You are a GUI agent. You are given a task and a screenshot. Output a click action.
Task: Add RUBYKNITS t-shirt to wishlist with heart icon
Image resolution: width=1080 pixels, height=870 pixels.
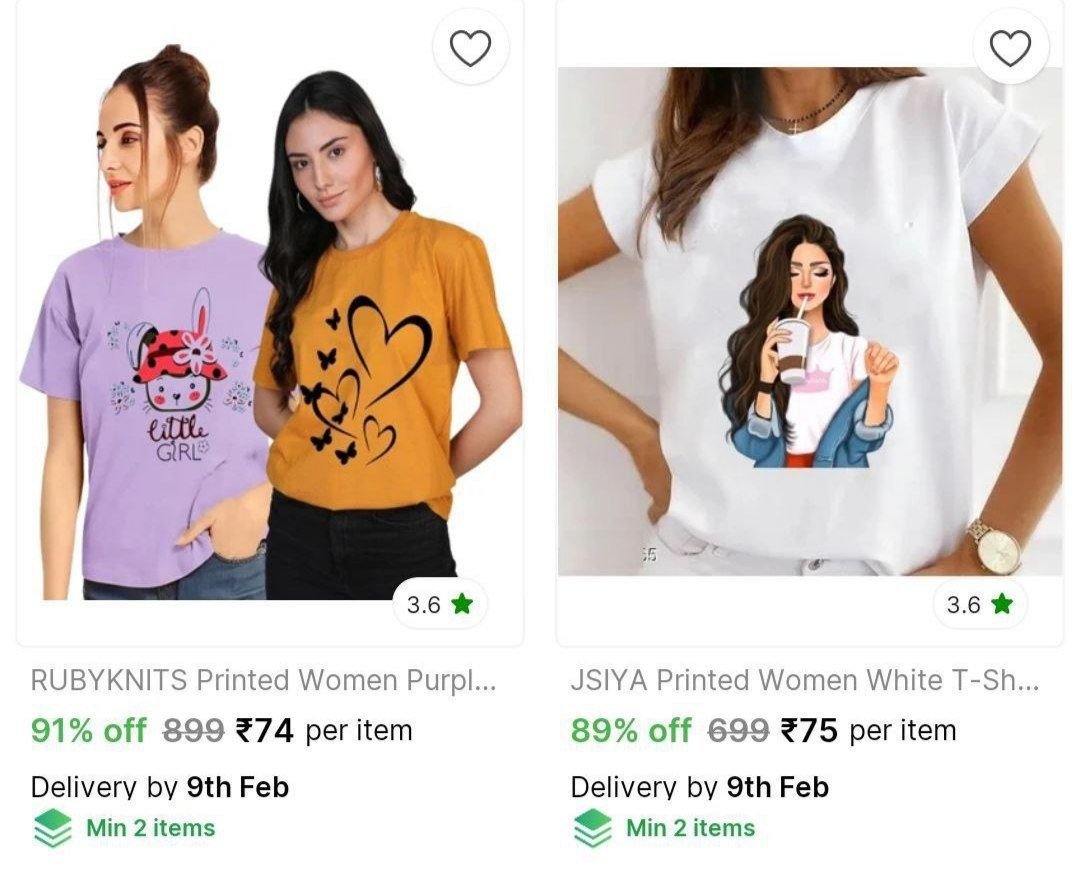(470, 48)
